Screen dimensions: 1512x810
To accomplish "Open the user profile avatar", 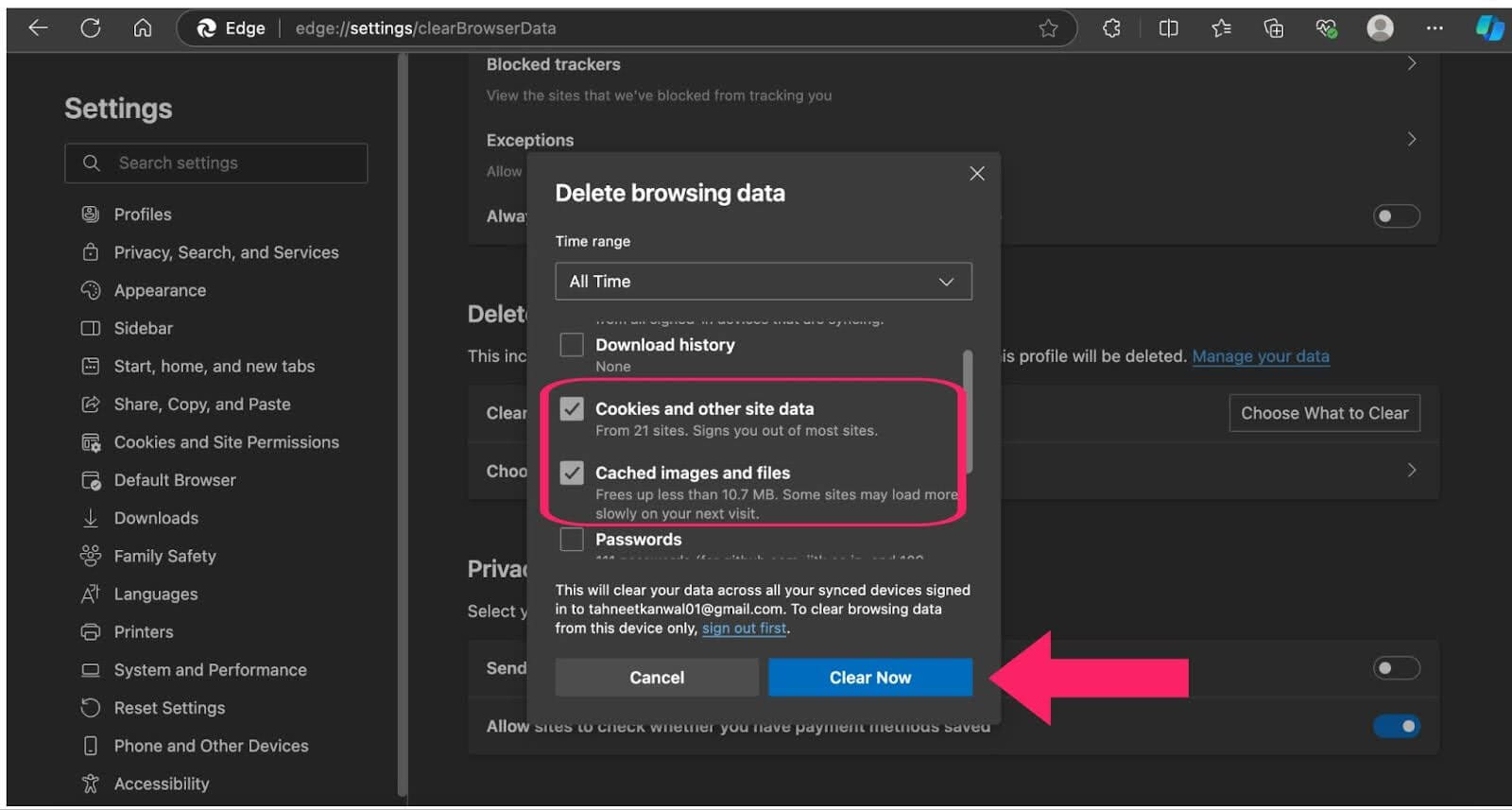I will [1380, 28].
